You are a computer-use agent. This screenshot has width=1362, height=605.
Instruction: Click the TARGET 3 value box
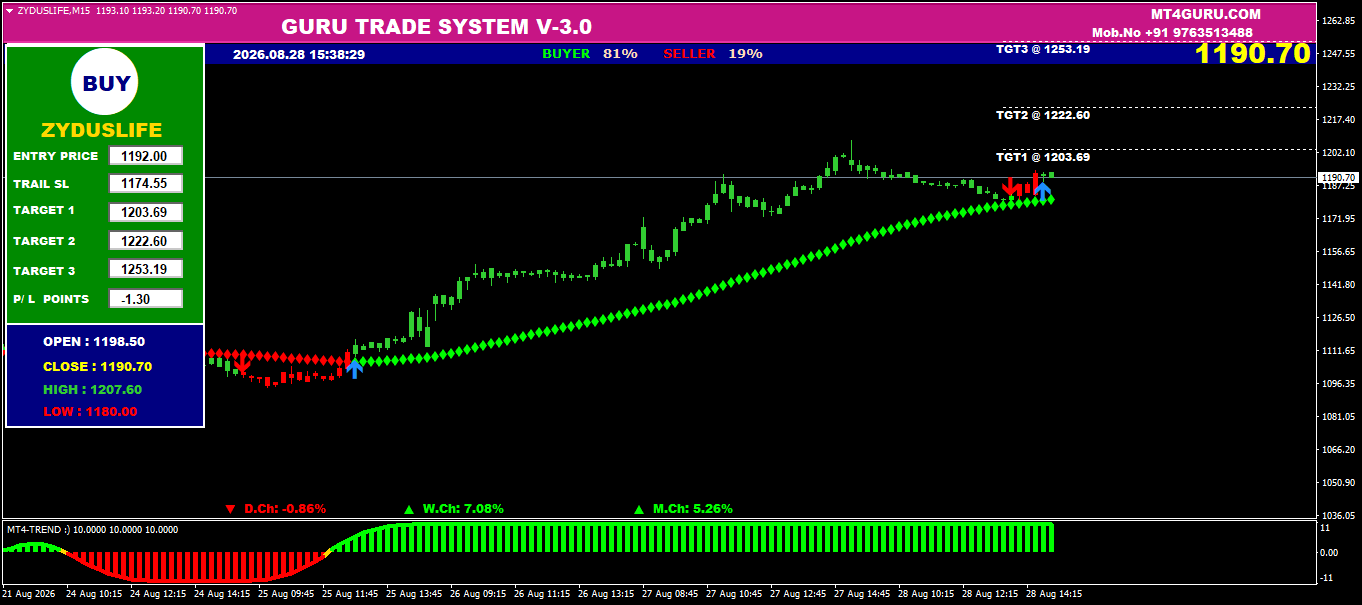click(x=146, y=269)
